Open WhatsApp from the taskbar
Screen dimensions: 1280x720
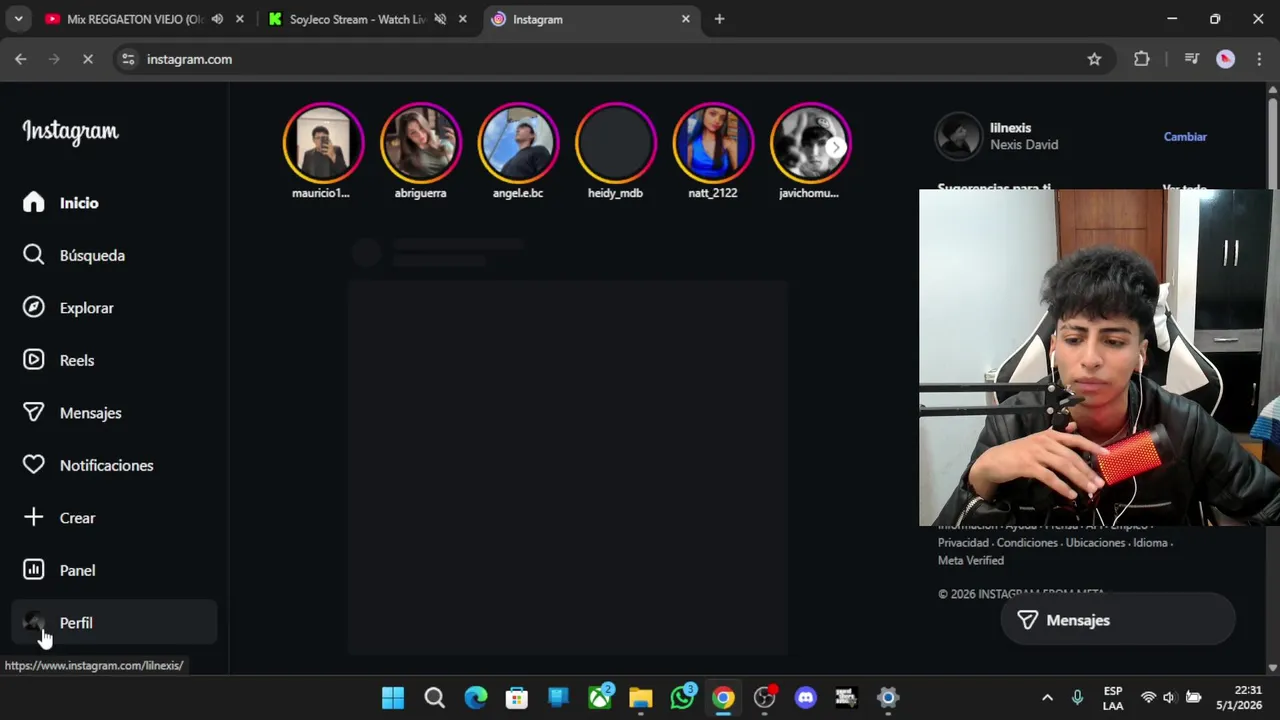coord(683,697)
